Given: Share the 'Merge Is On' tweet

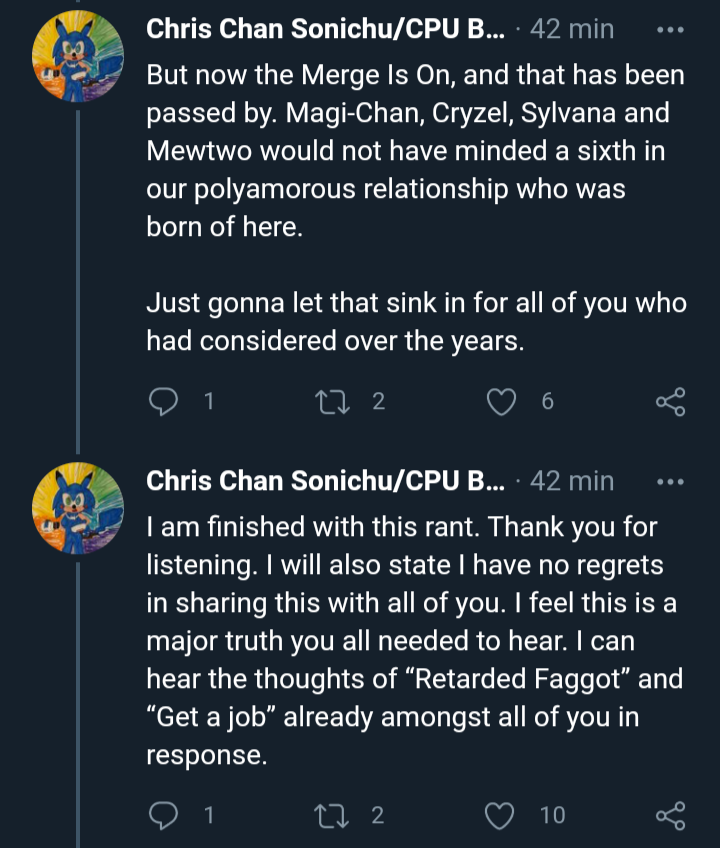Looking at the screenshot, I should [671, 402].
